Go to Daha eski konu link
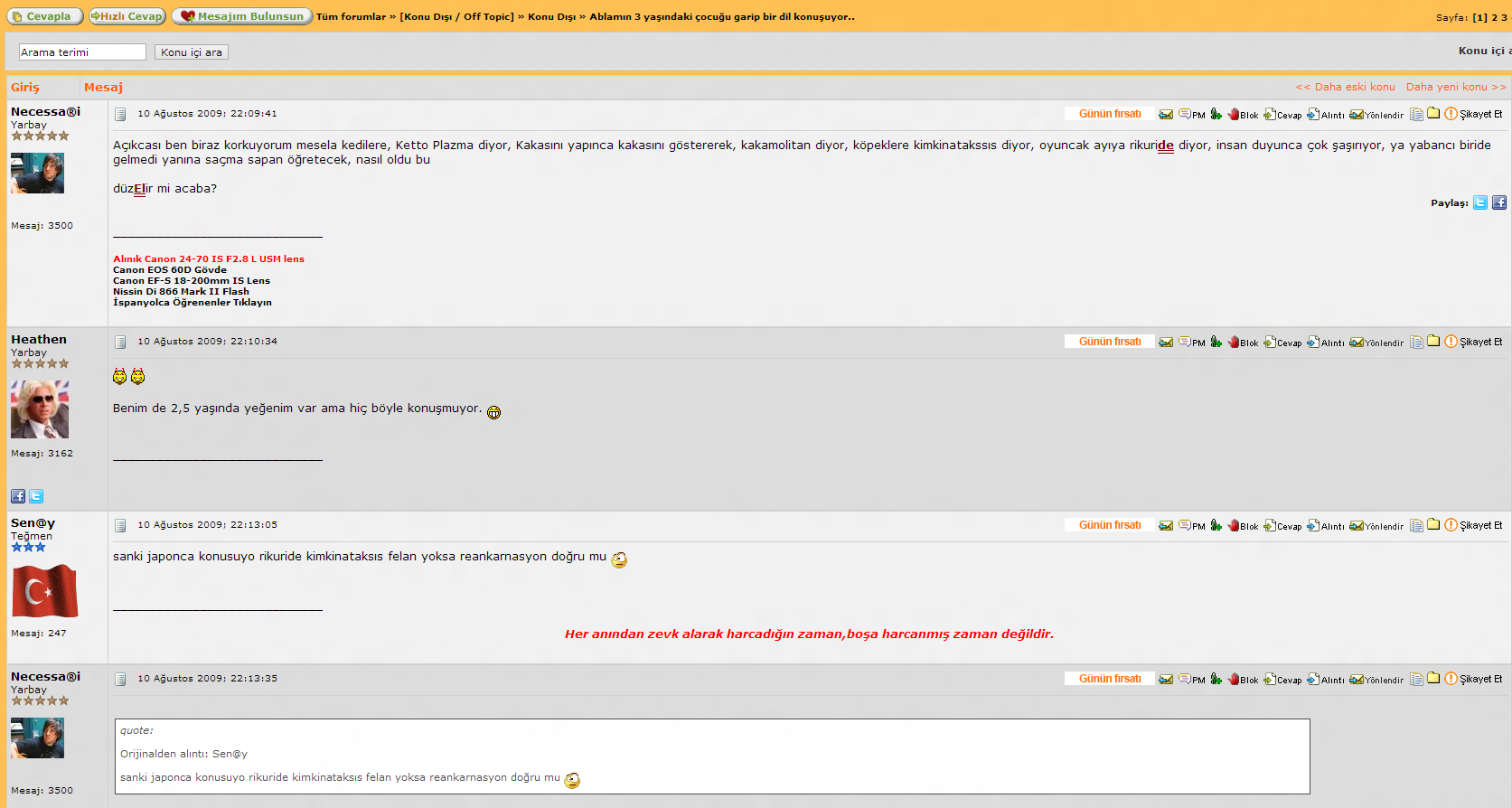 pyautogui.click(x=1345, y=87)
